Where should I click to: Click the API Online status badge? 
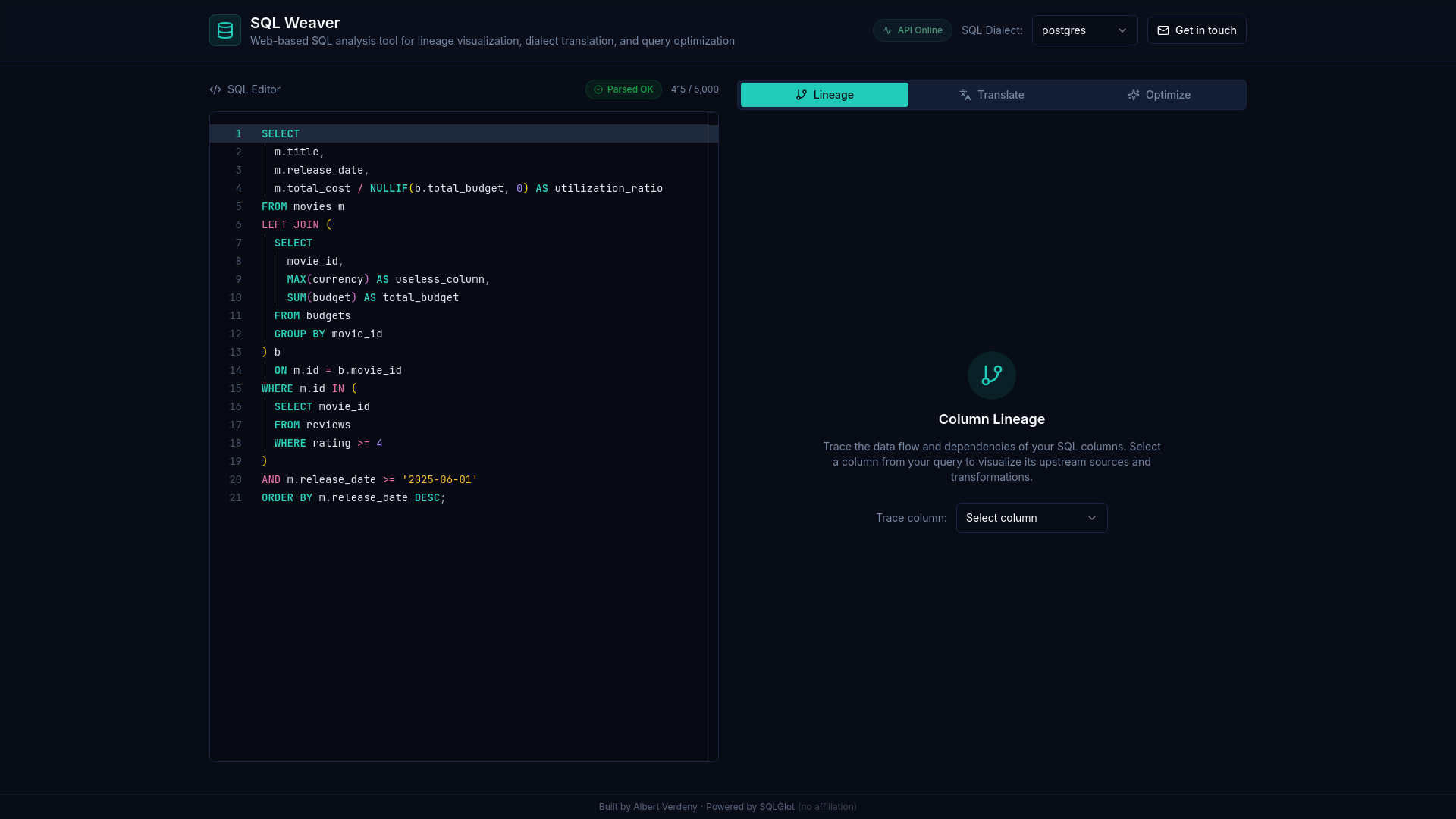point(912,30)
